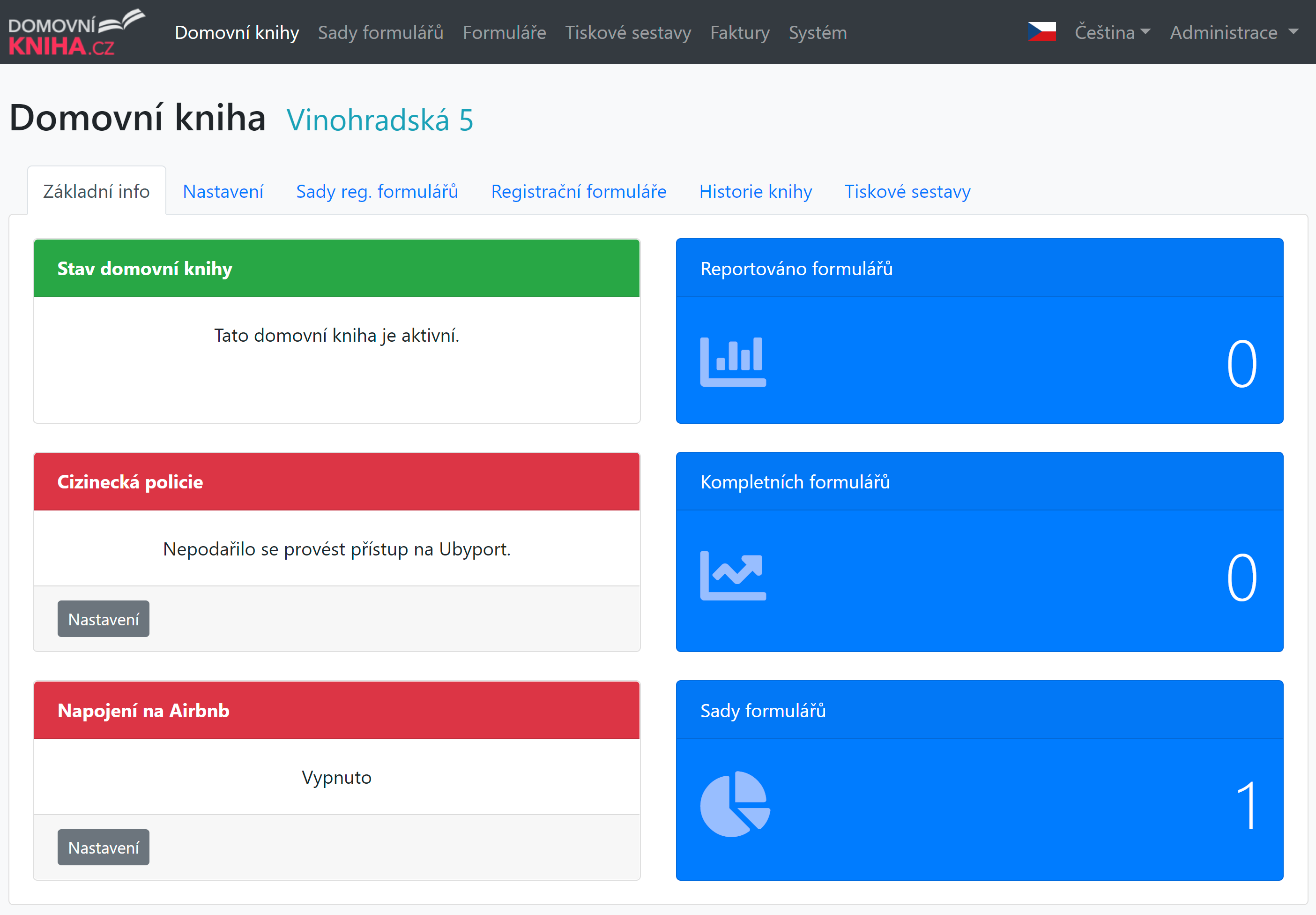Click the 0 count in Reportováno formulářů

coord(1242,363)
